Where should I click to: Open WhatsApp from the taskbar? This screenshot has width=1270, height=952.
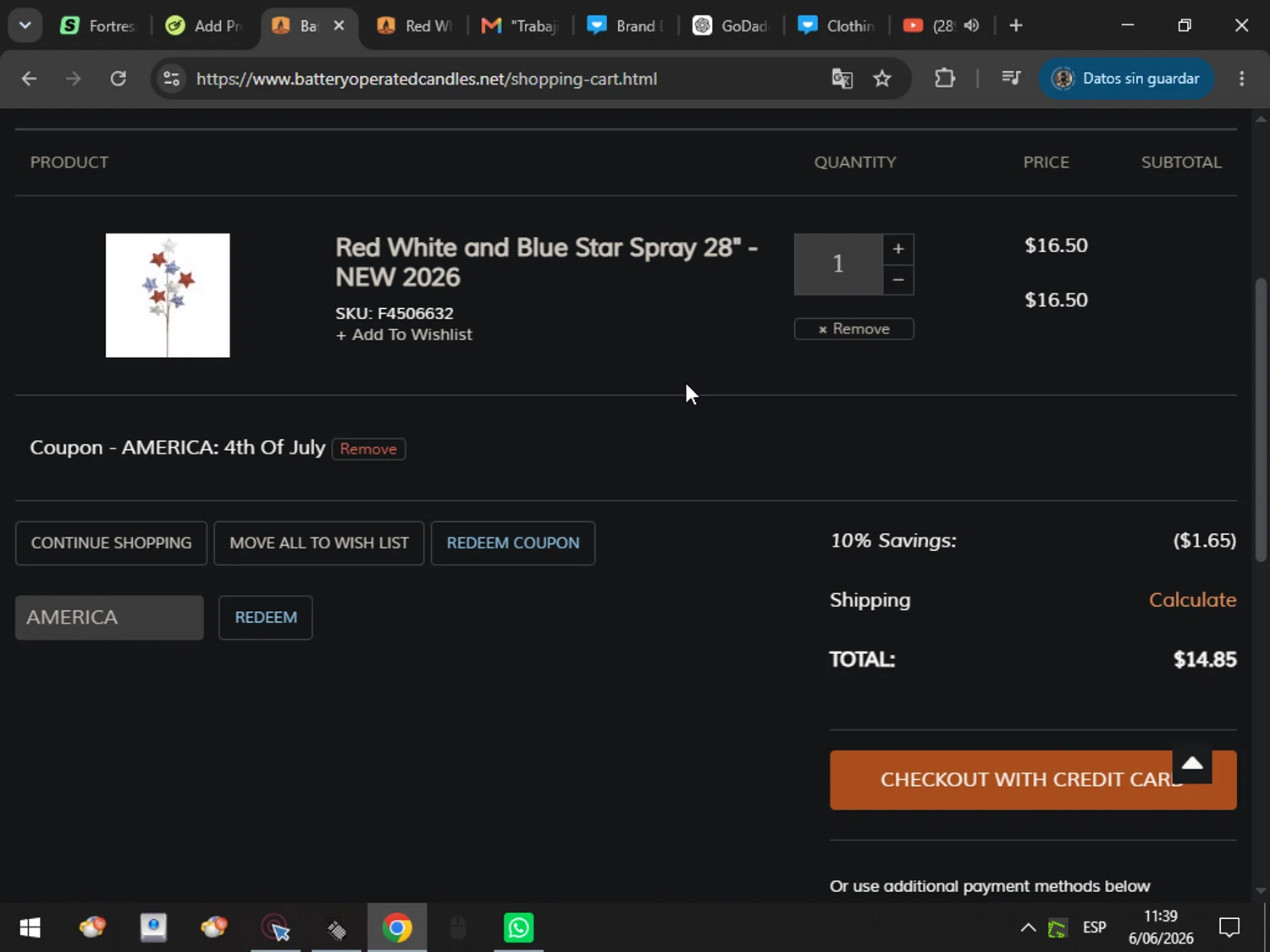[x=518, y=928]
